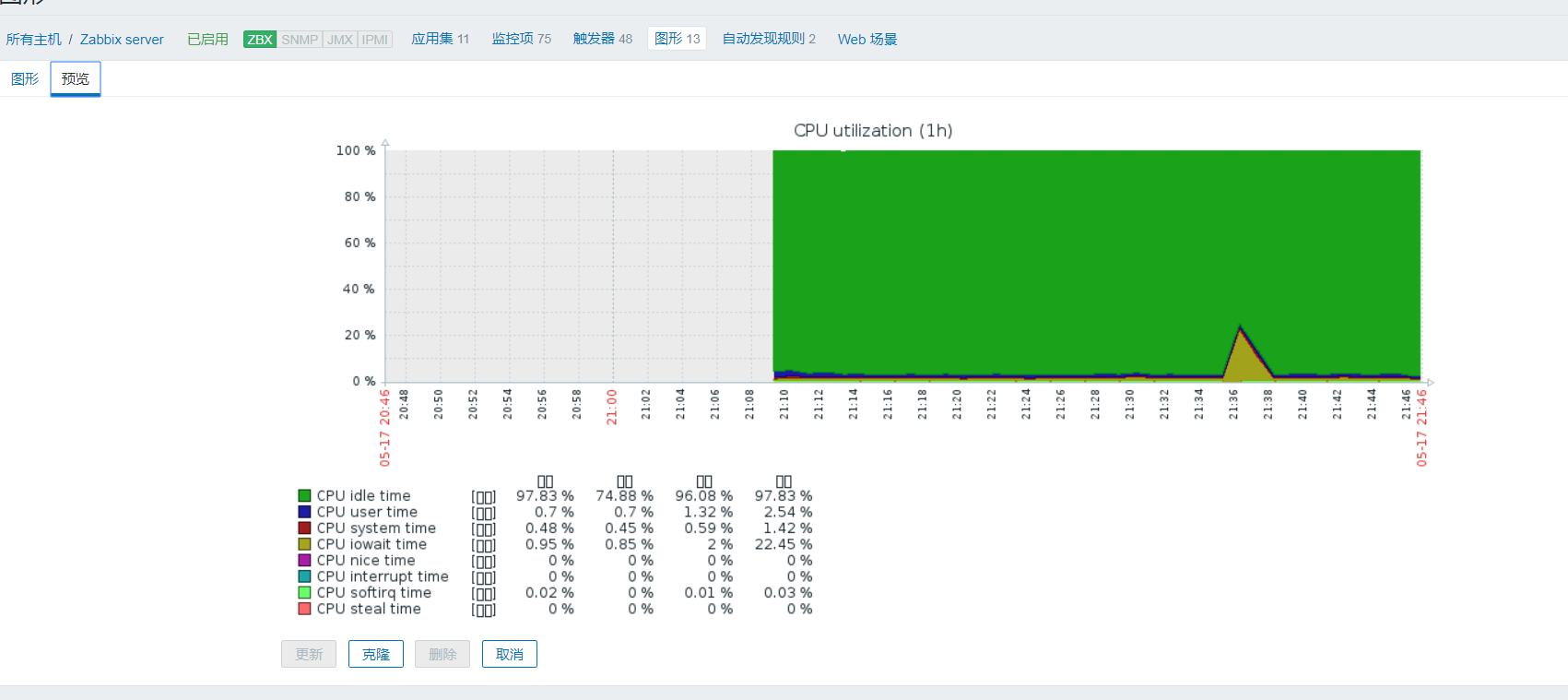Click the 1.42 % system time value
The height and width of the screenshot is (700, 1568).
[x=787, y=528]
